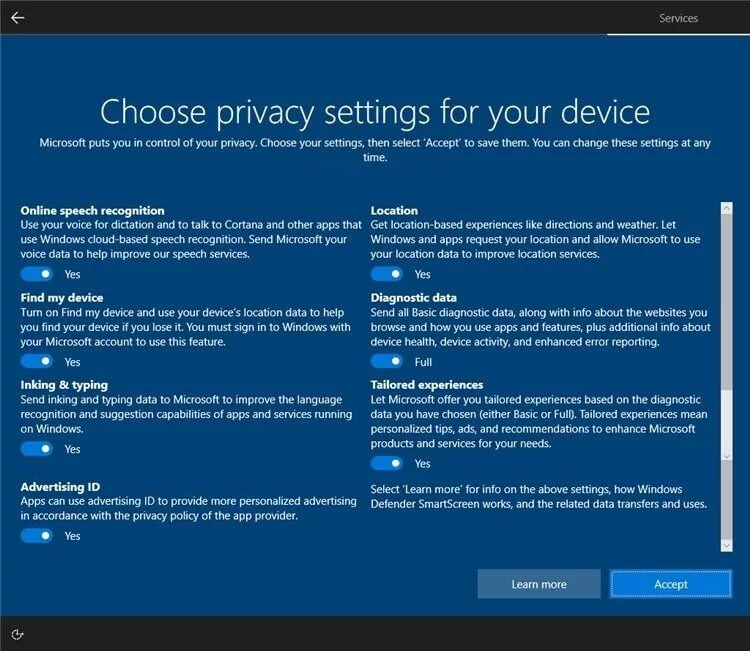Open the Ease of Access icon
The width and height of the screenshot is (750, 651).
coord(17,634)
